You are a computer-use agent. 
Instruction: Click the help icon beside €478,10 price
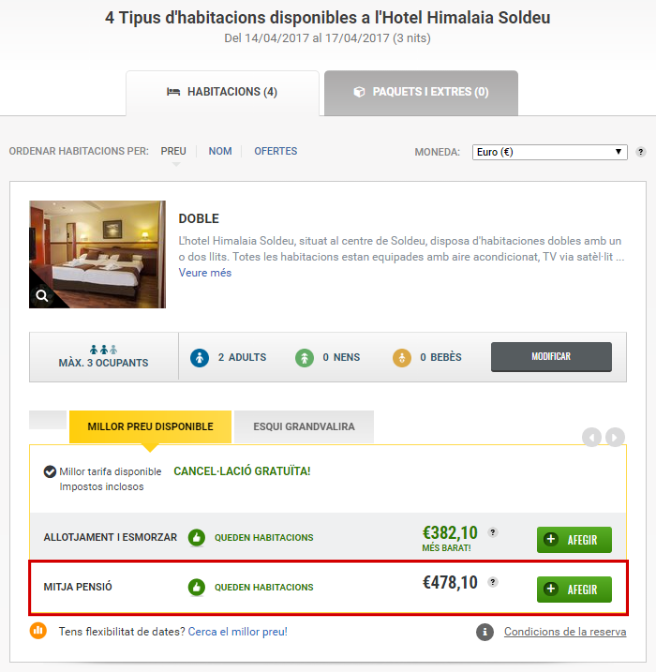[x=492, y=582]
